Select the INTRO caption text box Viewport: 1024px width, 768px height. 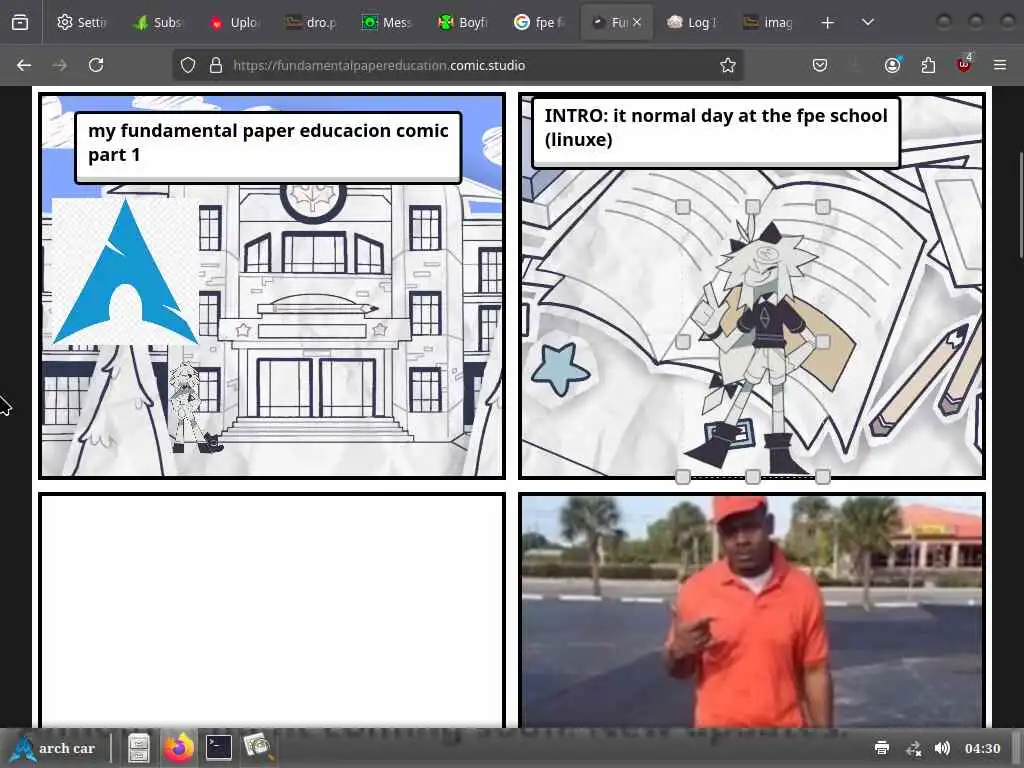coord(716,133)
